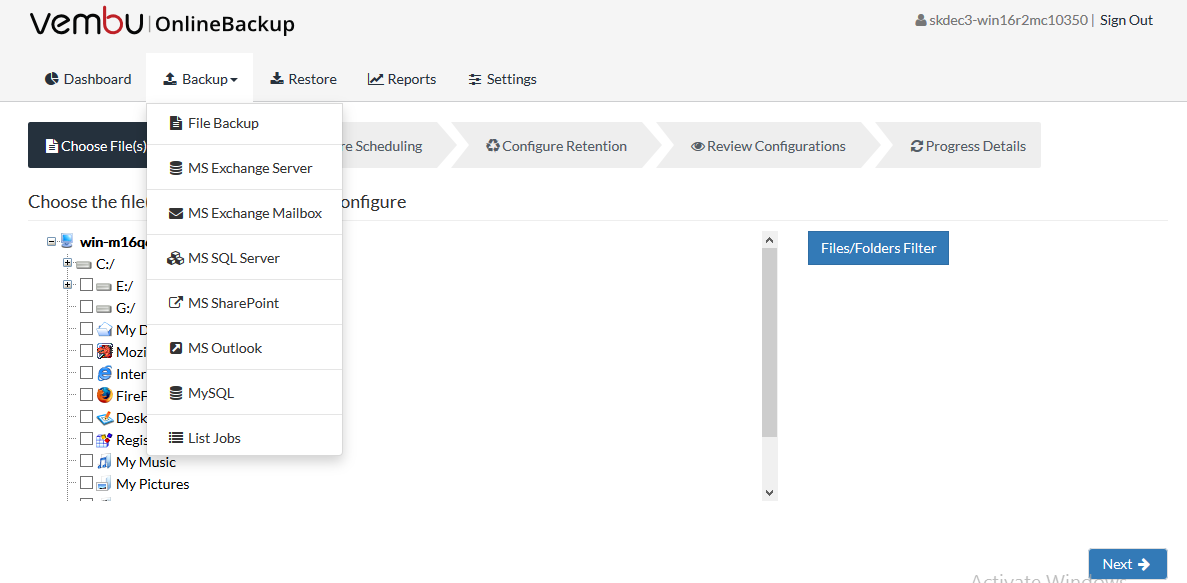Tick the My Documents checkbox

(x=86, y=329)
